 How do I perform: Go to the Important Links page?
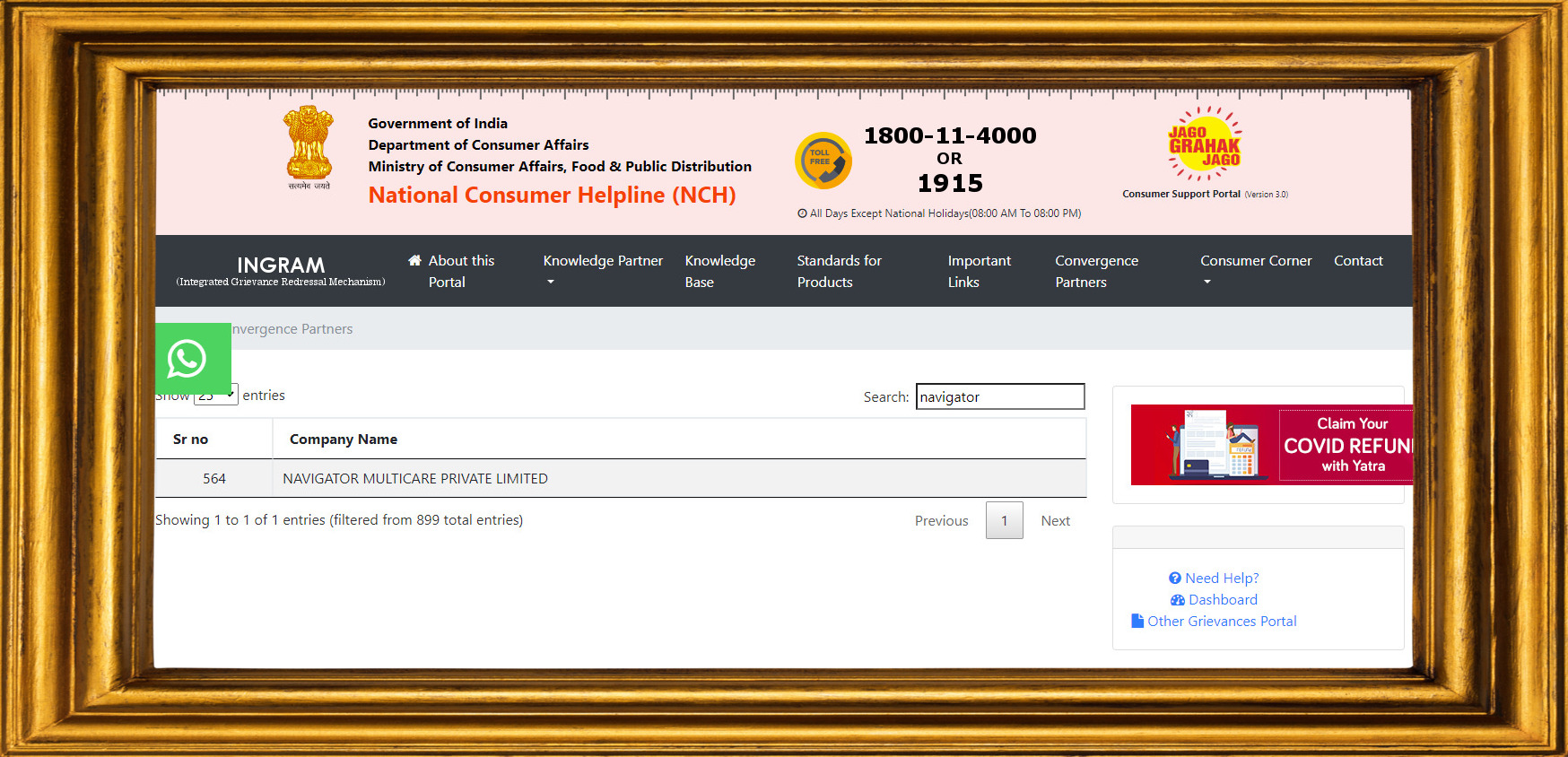pos(979,271)
